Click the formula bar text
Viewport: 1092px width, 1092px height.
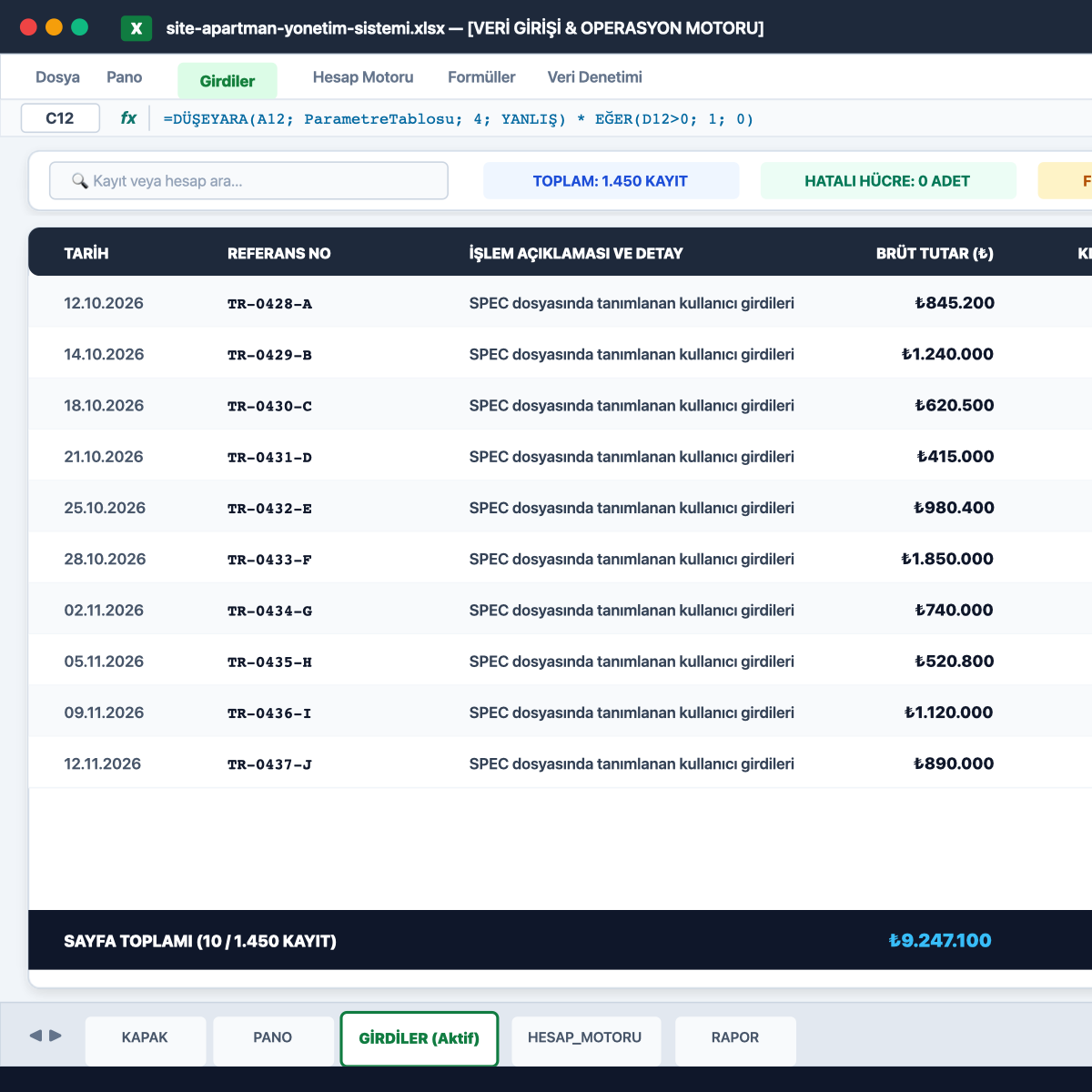click(459, 119)
